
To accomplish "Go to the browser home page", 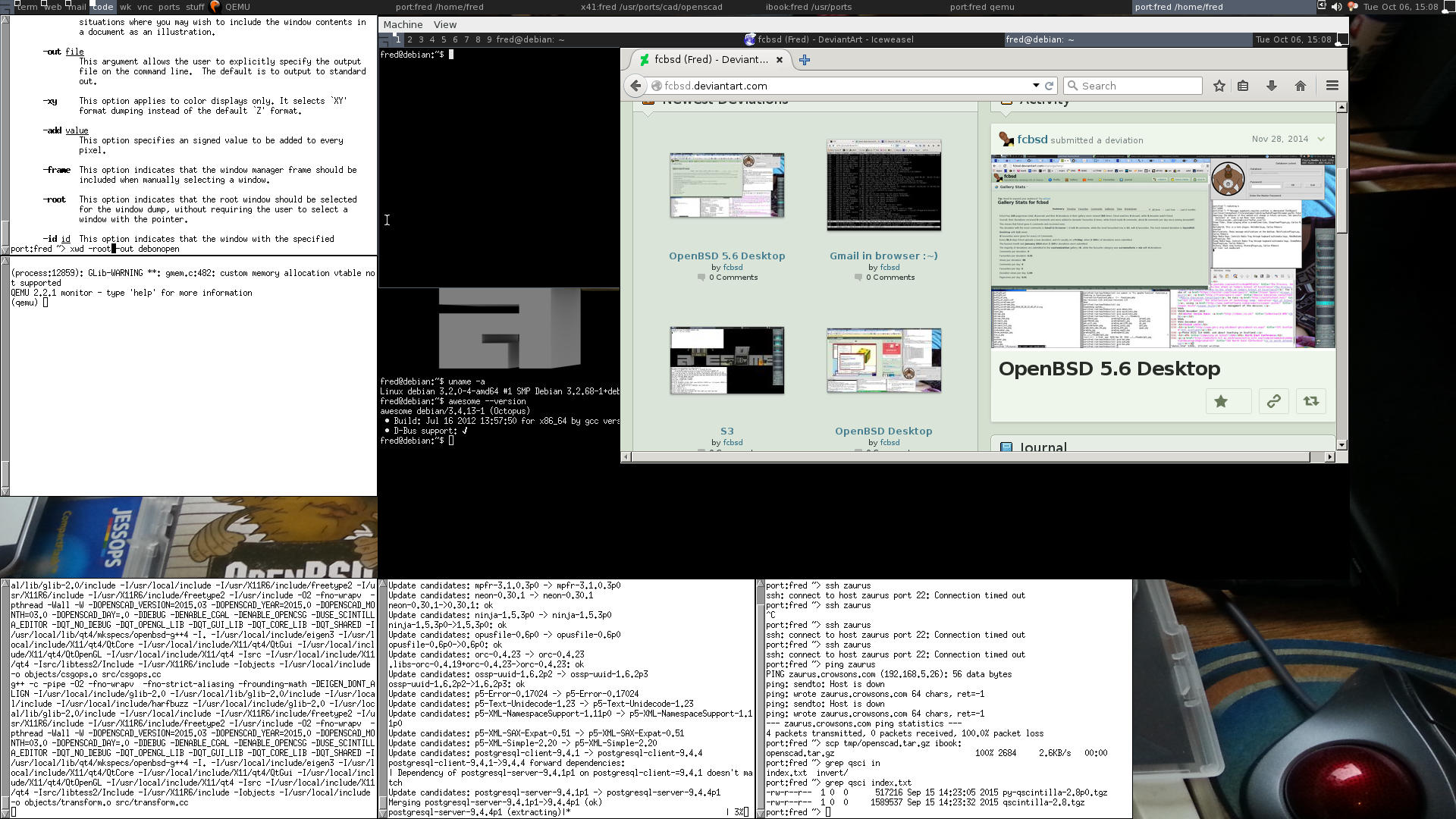I will [1298, 85].
